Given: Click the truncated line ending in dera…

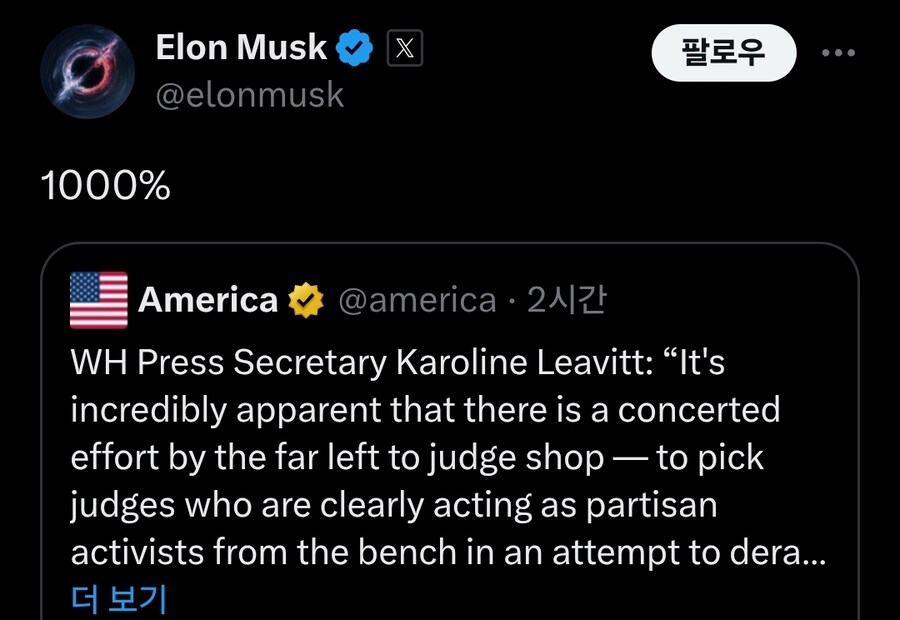Looking at the screenshot, I should point(448,552).
